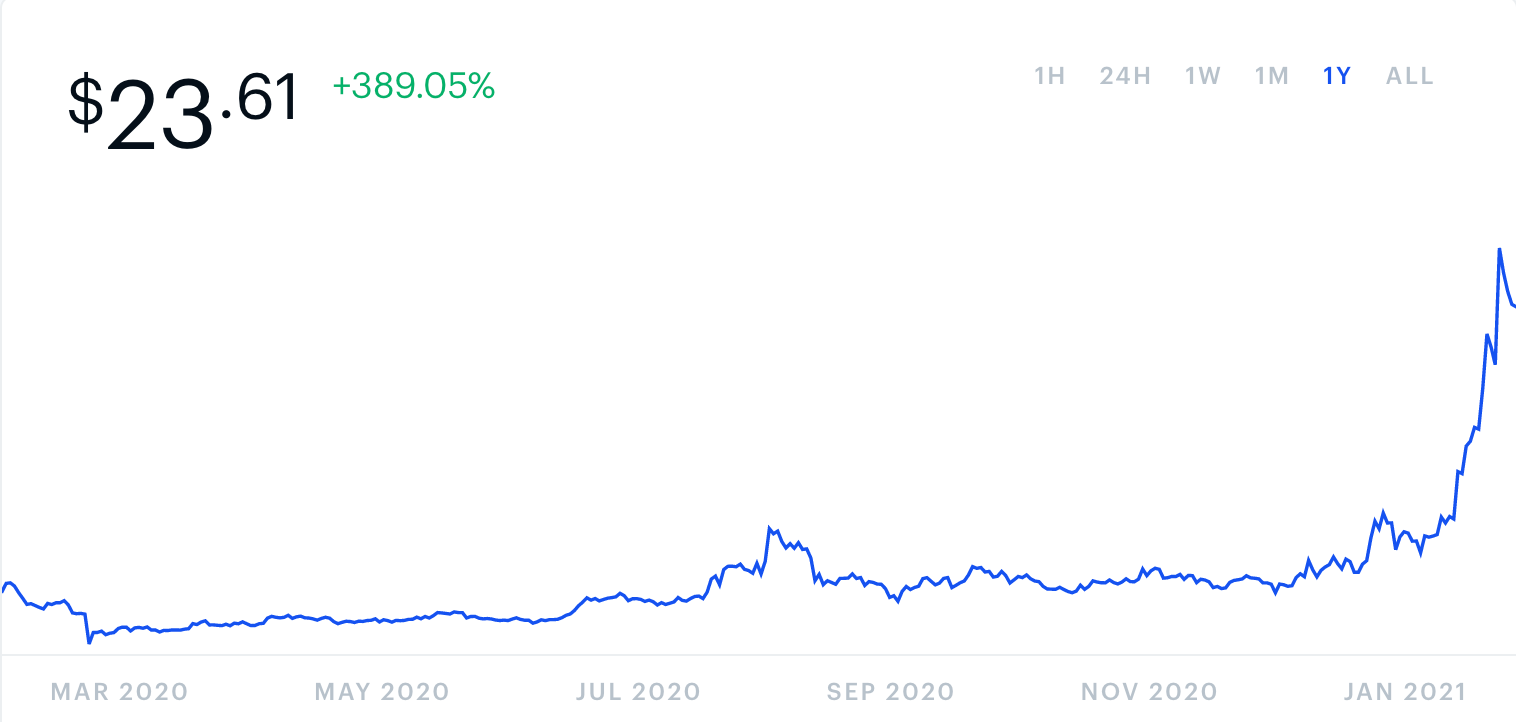Show the ALL-time price chart
1516x722 pixels.
click(x=1408, y=75)
